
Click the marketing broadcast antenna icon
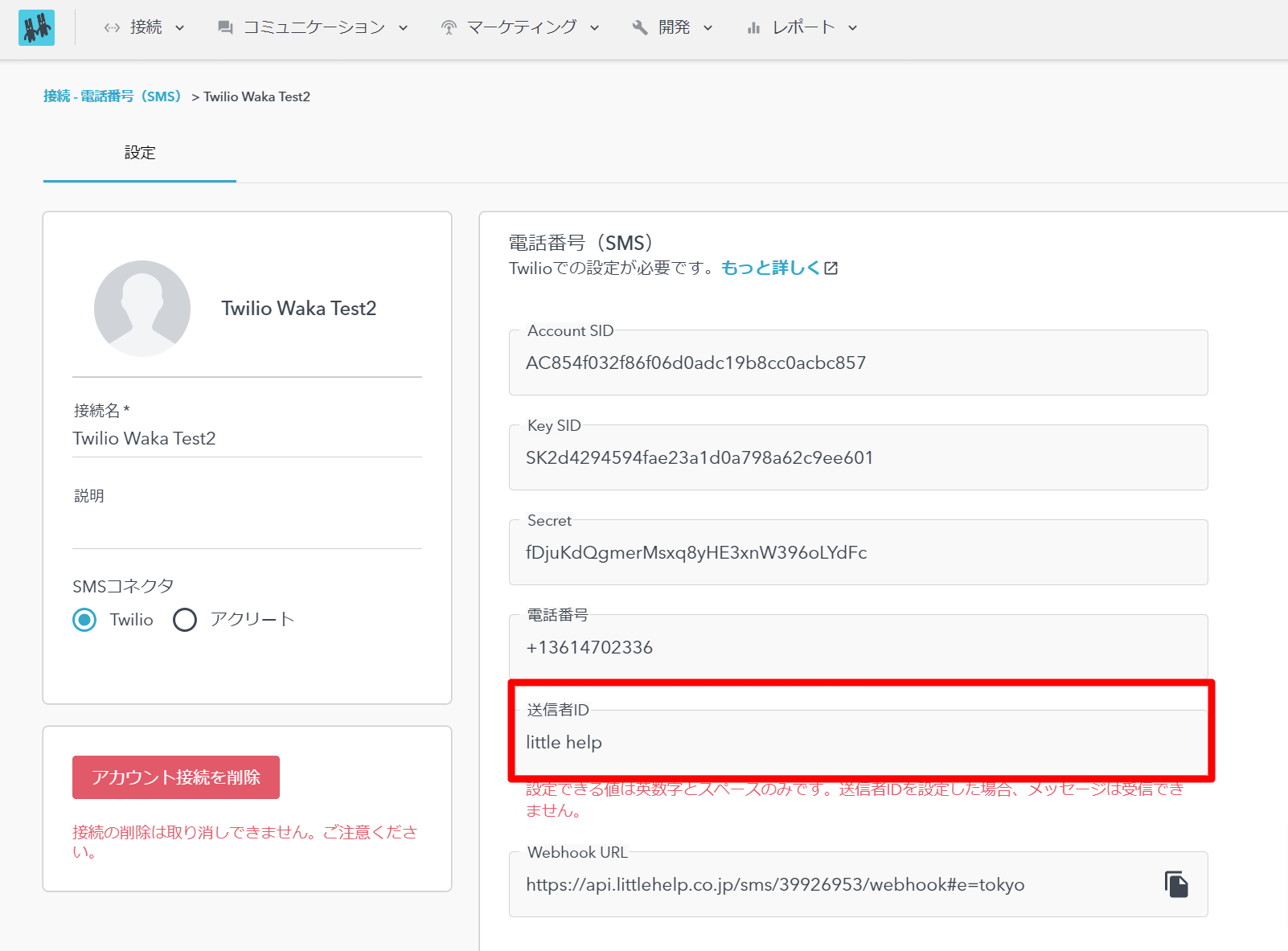449,28
